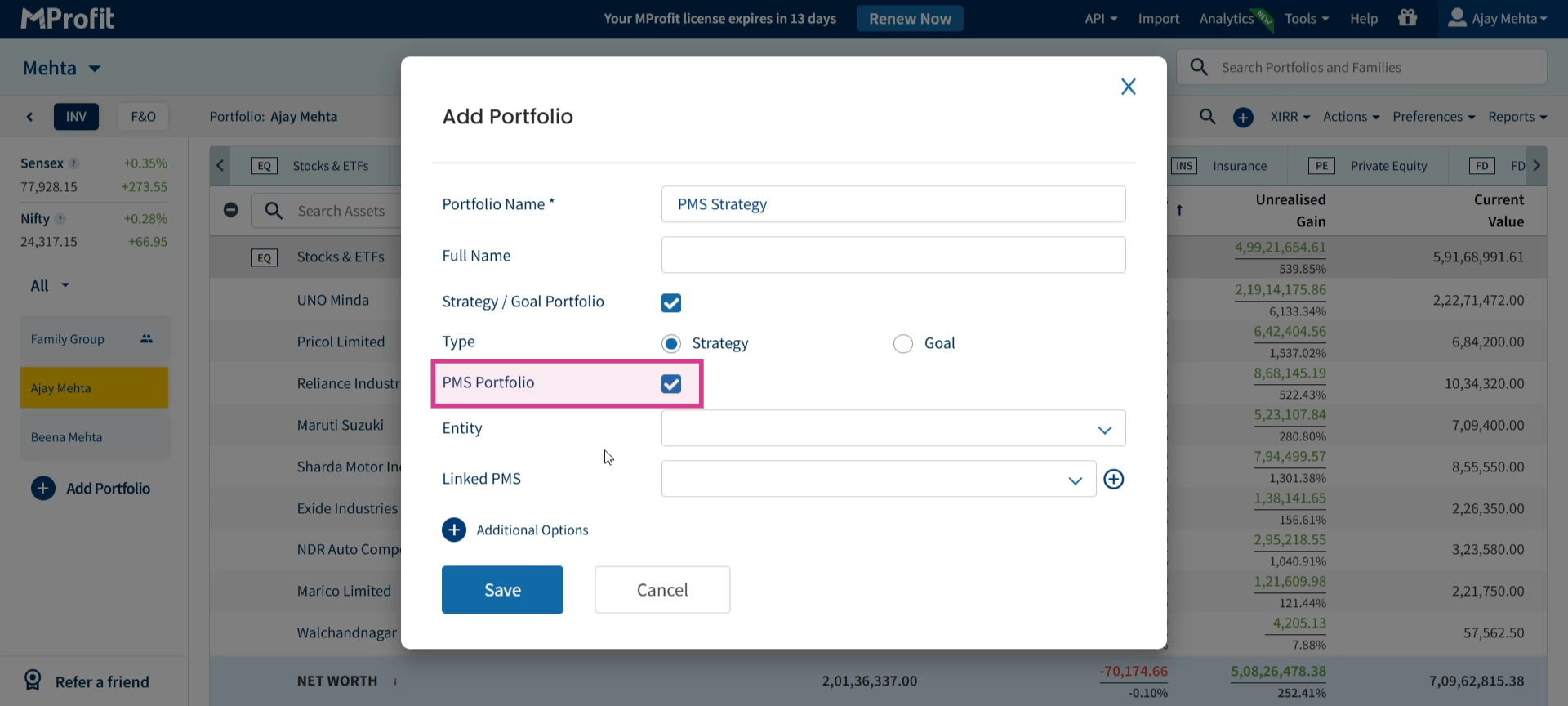Click the plus icon beside Add Portfolio
Screen dimensions: 1568x706
(43, 489)
